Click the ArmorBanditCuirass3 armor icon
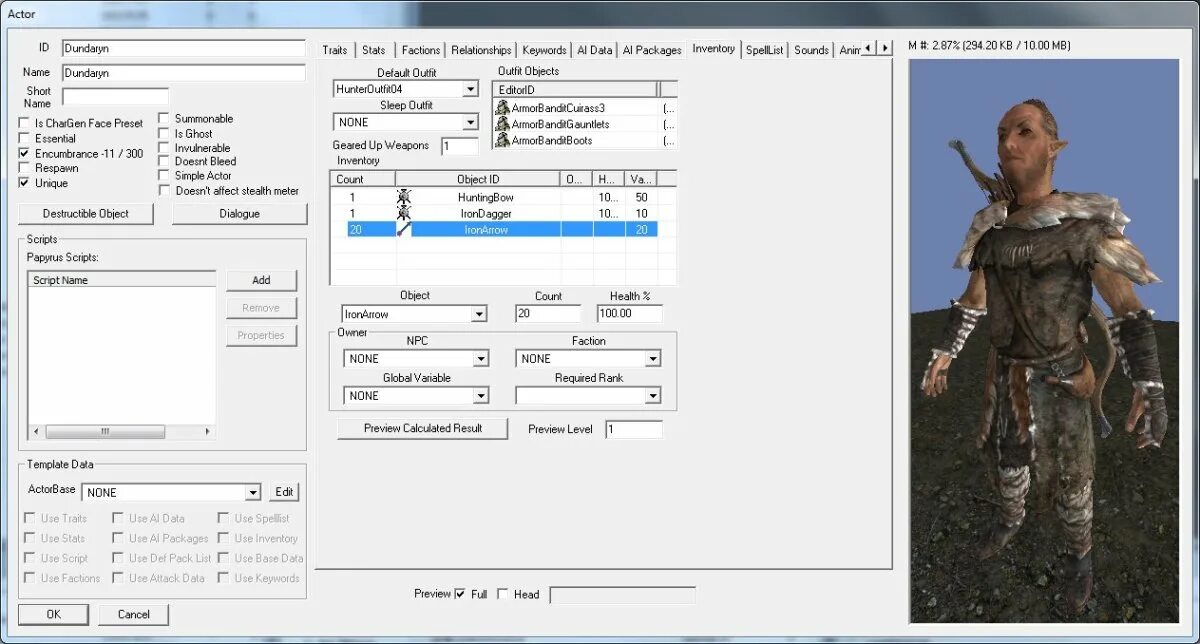1200x644 pixels. pyautogui.click(x=502, y=108)
